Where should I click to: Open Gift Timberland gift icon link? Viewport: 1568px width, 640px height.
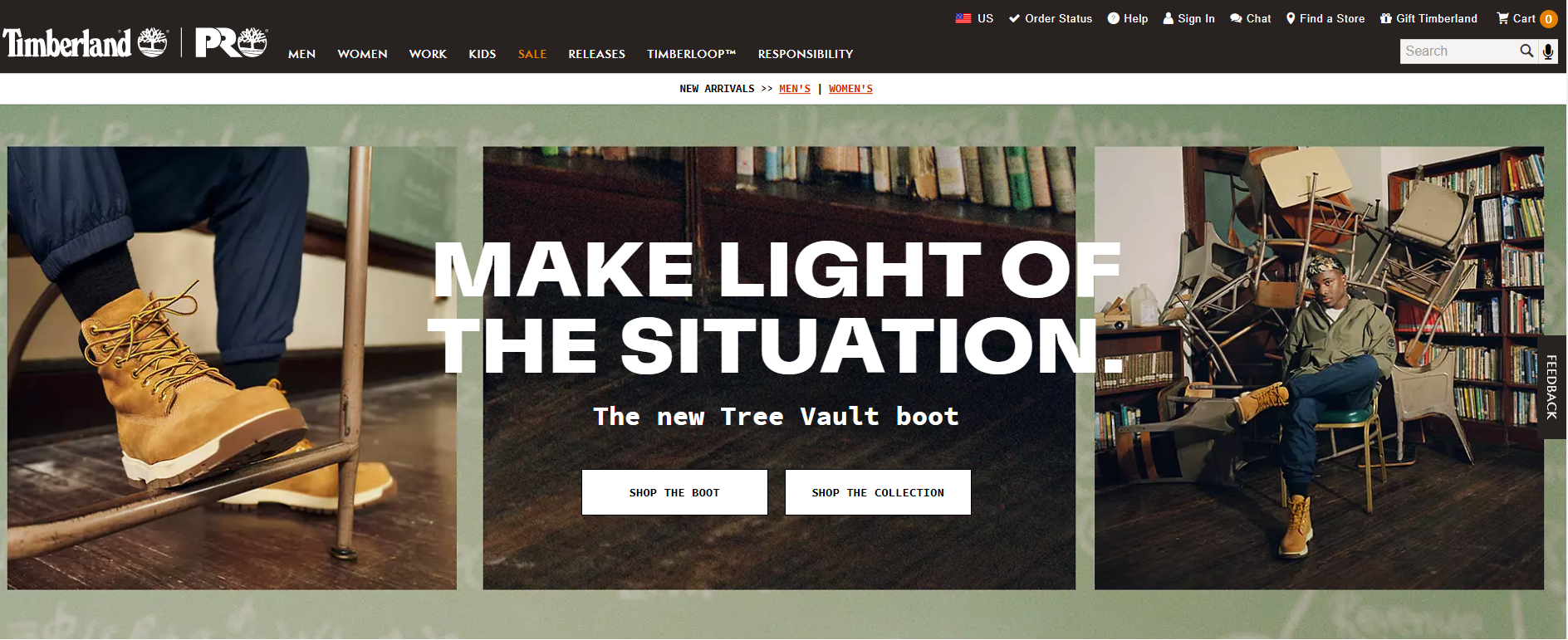(1385, 18)
